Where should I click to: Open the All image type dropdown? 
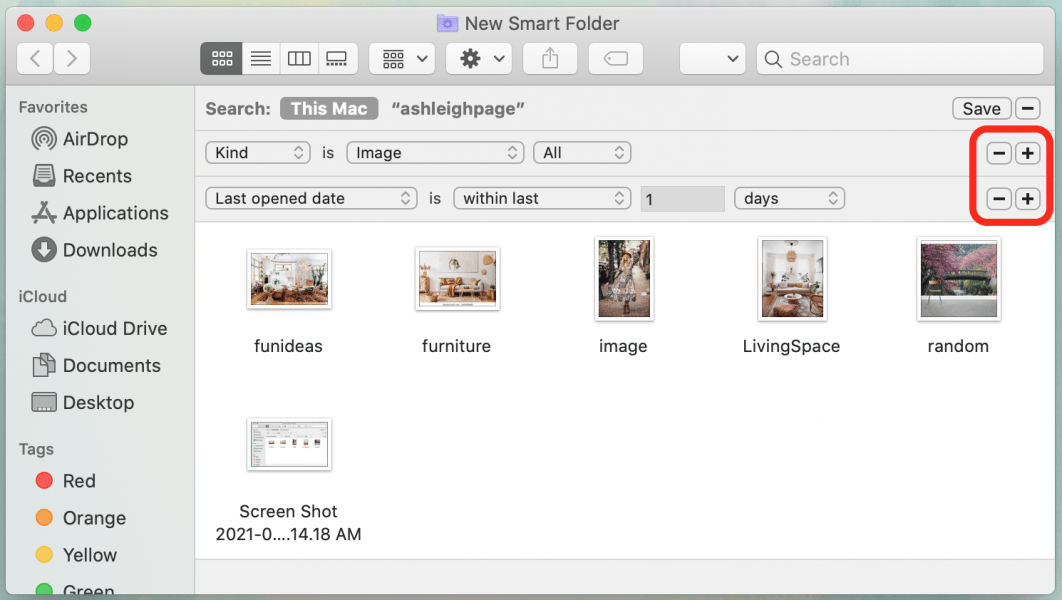point(582,153)
